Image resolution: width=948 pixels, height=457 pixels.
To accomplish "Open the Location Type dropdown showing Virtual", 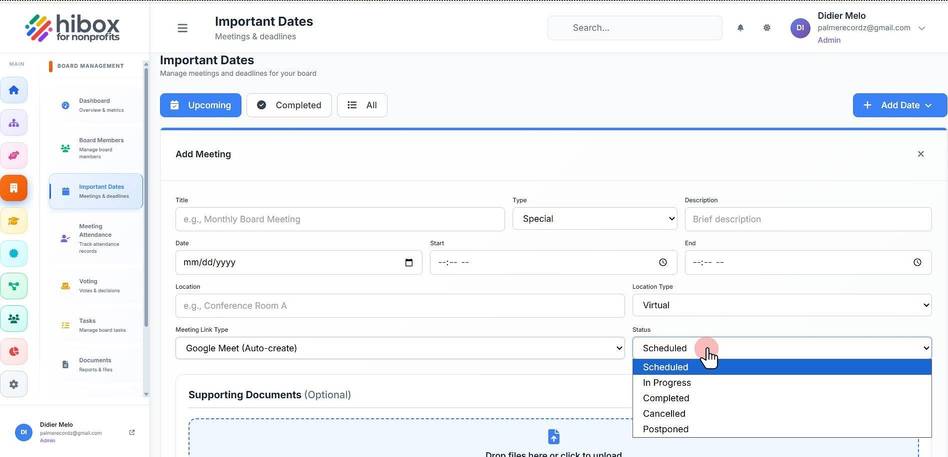I will [782, 305].
